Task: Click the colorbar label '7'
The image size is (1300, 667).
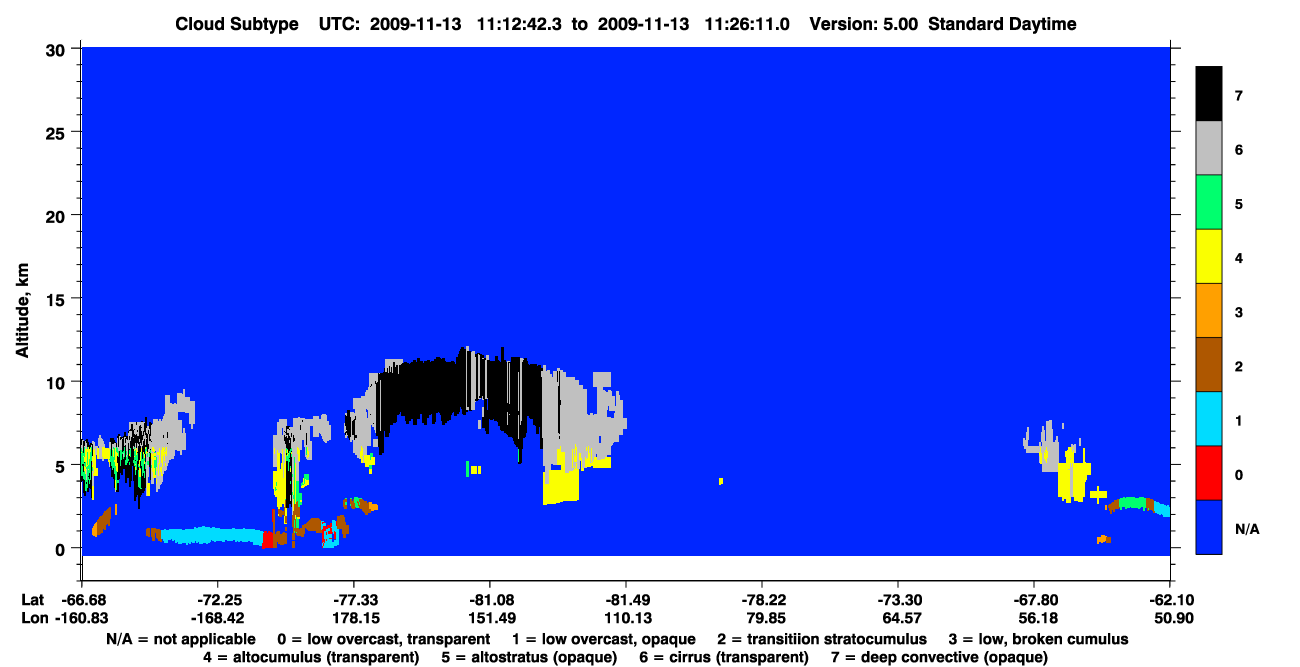Action: pos(1238,96)
